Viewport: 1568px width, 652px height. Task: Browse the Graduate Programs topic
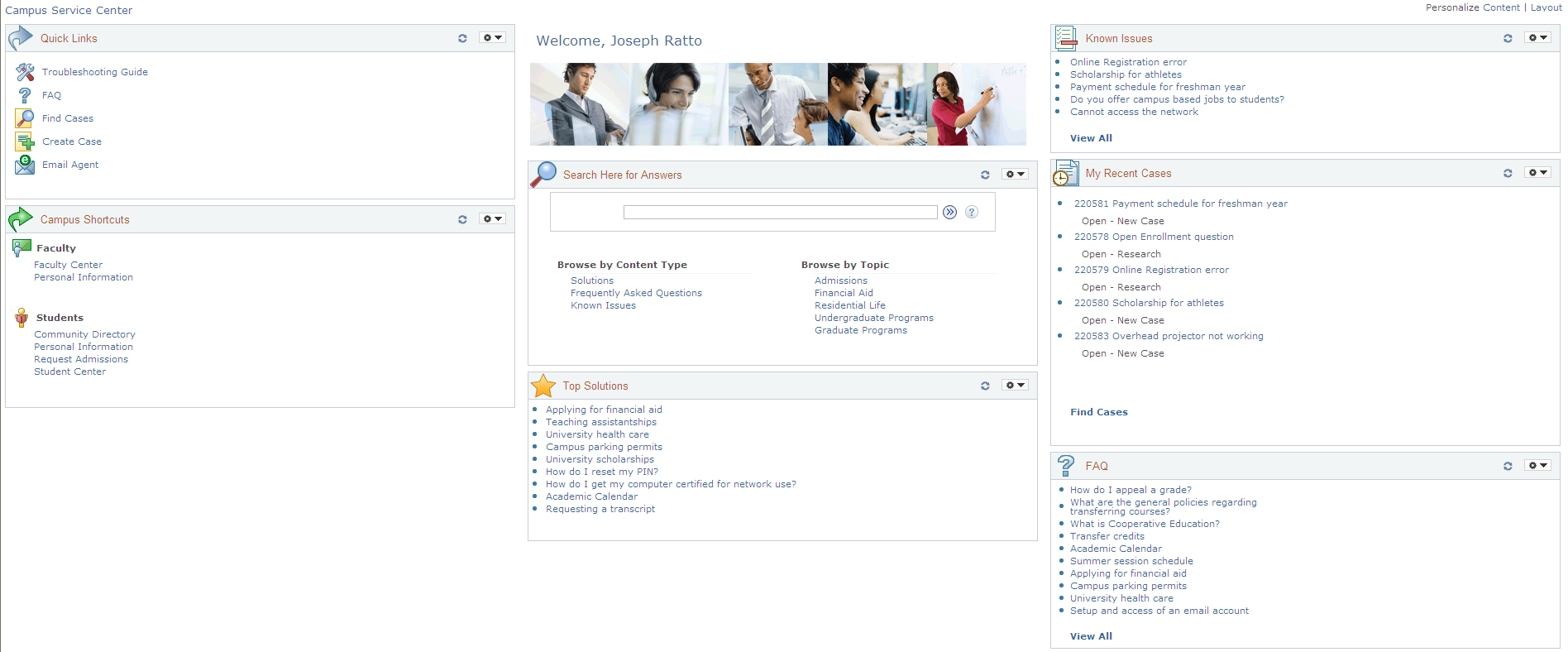coord(861,330)
